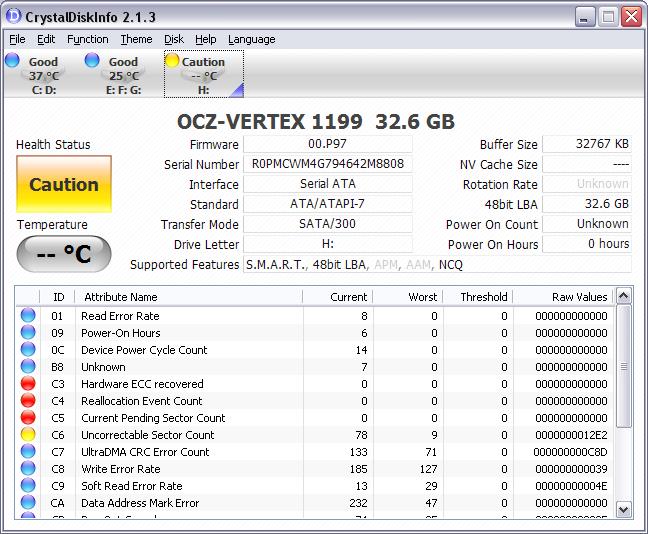Click the yellow Caution health status button
The image size is (648, 534).
pyautogui.click(x=64, y=184)
